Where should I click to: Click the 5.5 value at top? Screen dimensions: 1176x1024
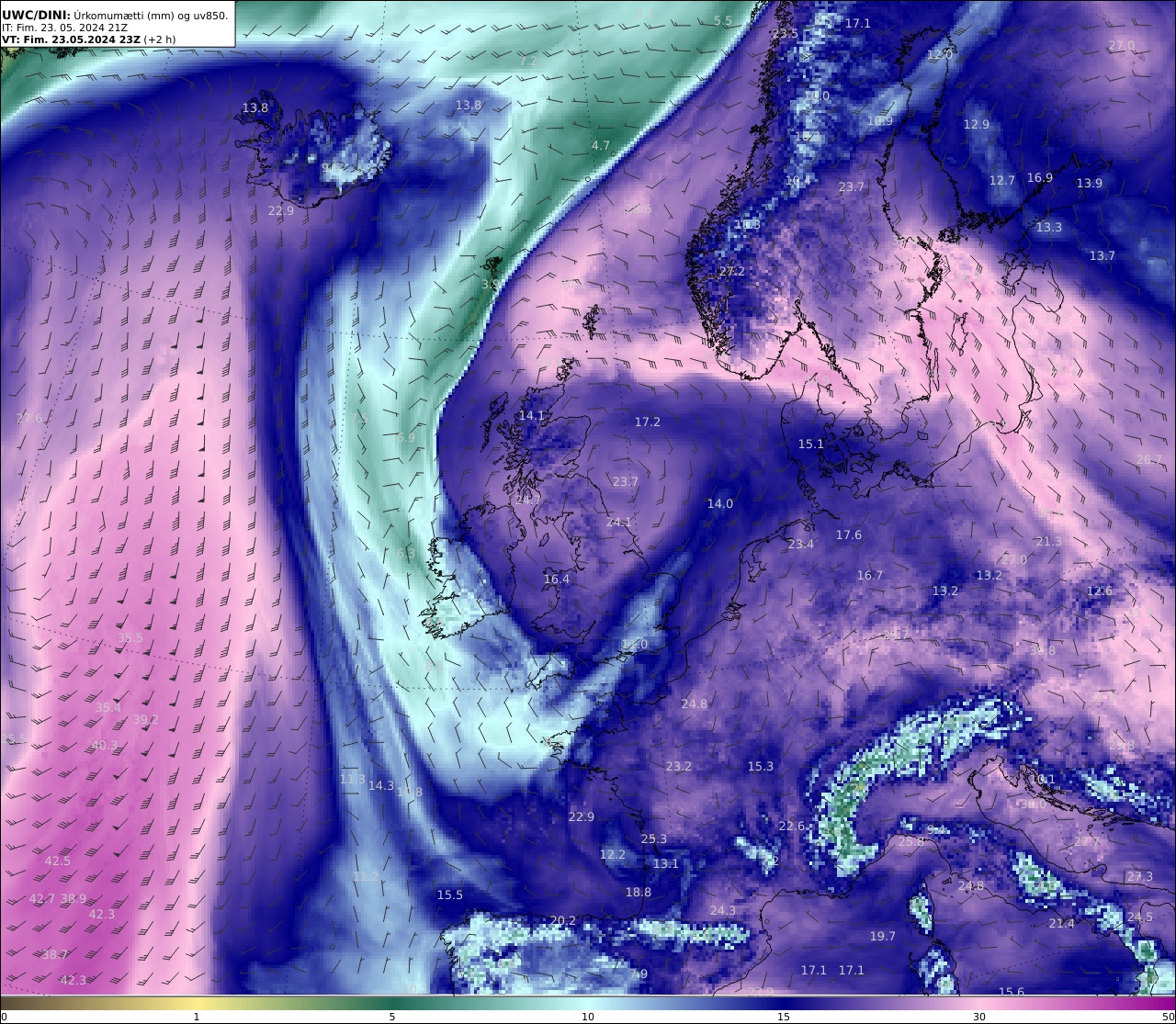pyautogui.click(x=723, y=21)
